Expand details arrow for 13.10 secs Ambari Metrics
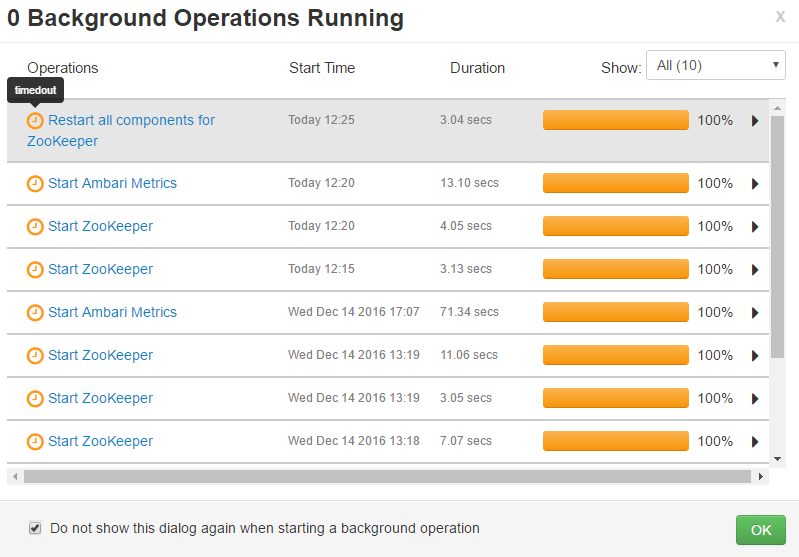 [755, 184]
